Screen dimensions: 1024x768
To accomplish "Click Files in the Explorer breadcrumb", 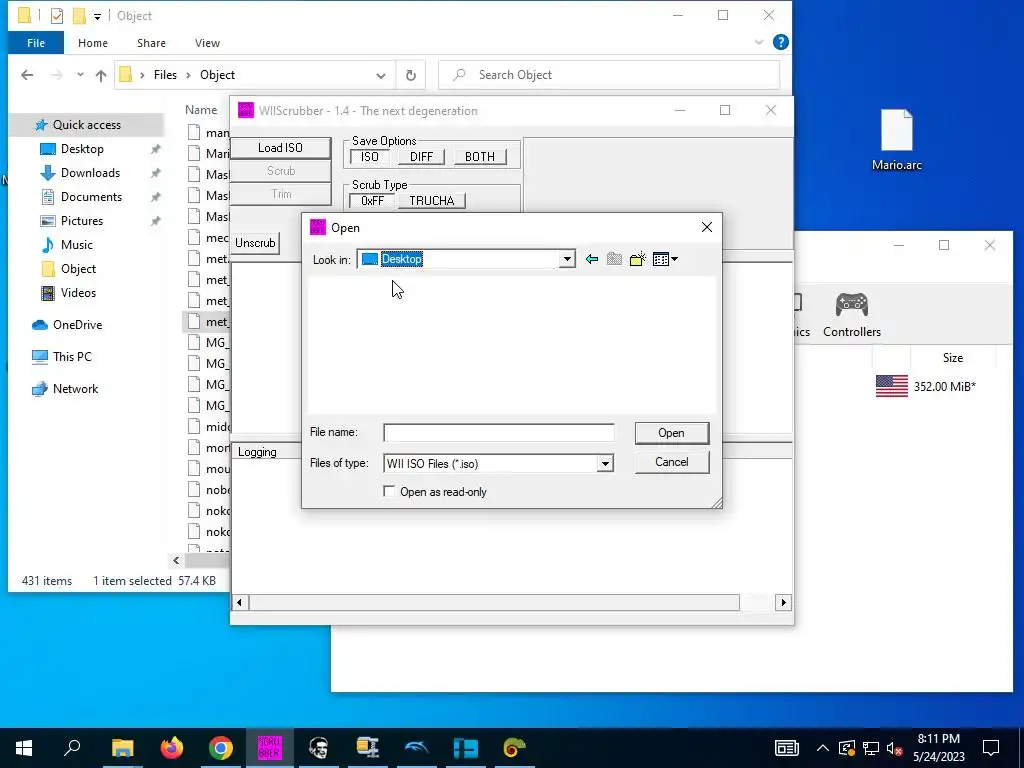I will pyautogui.click(x=165, y=75).
